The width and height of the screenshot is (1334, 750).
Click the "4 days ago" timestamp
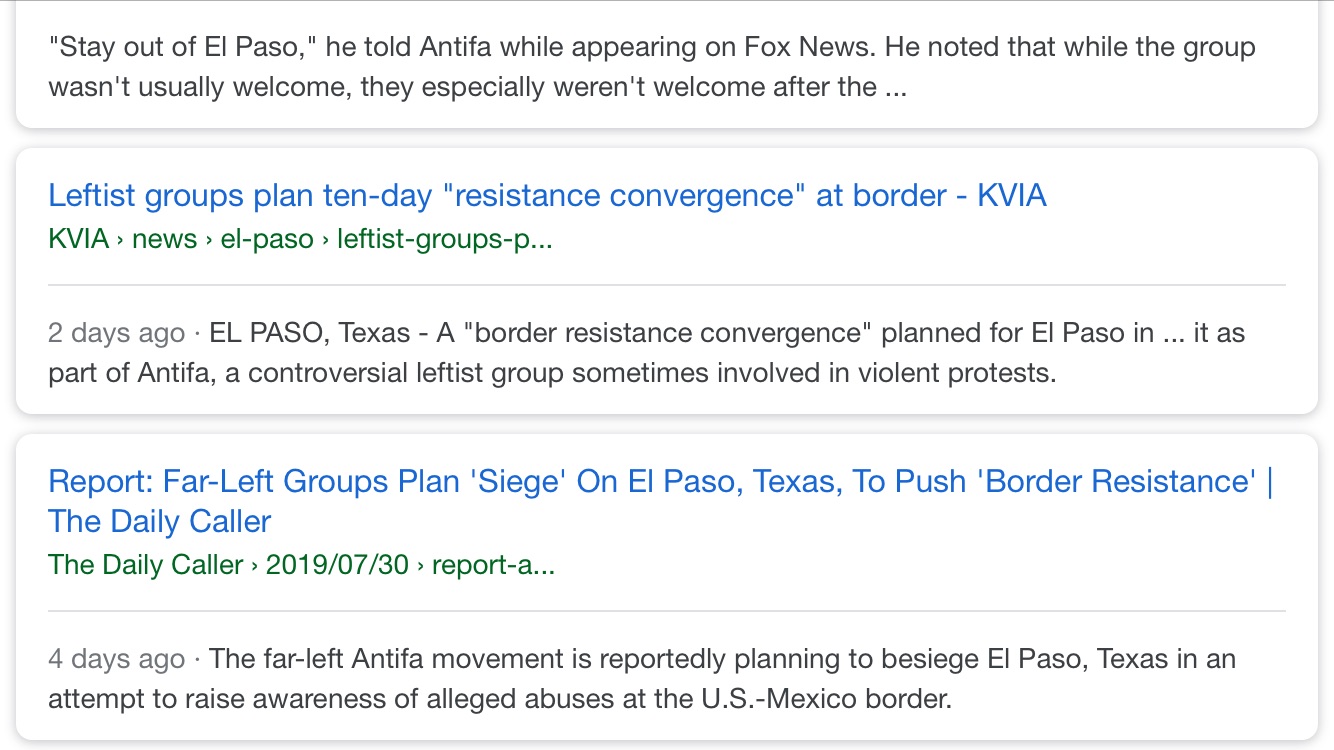(x=117, y=659)
